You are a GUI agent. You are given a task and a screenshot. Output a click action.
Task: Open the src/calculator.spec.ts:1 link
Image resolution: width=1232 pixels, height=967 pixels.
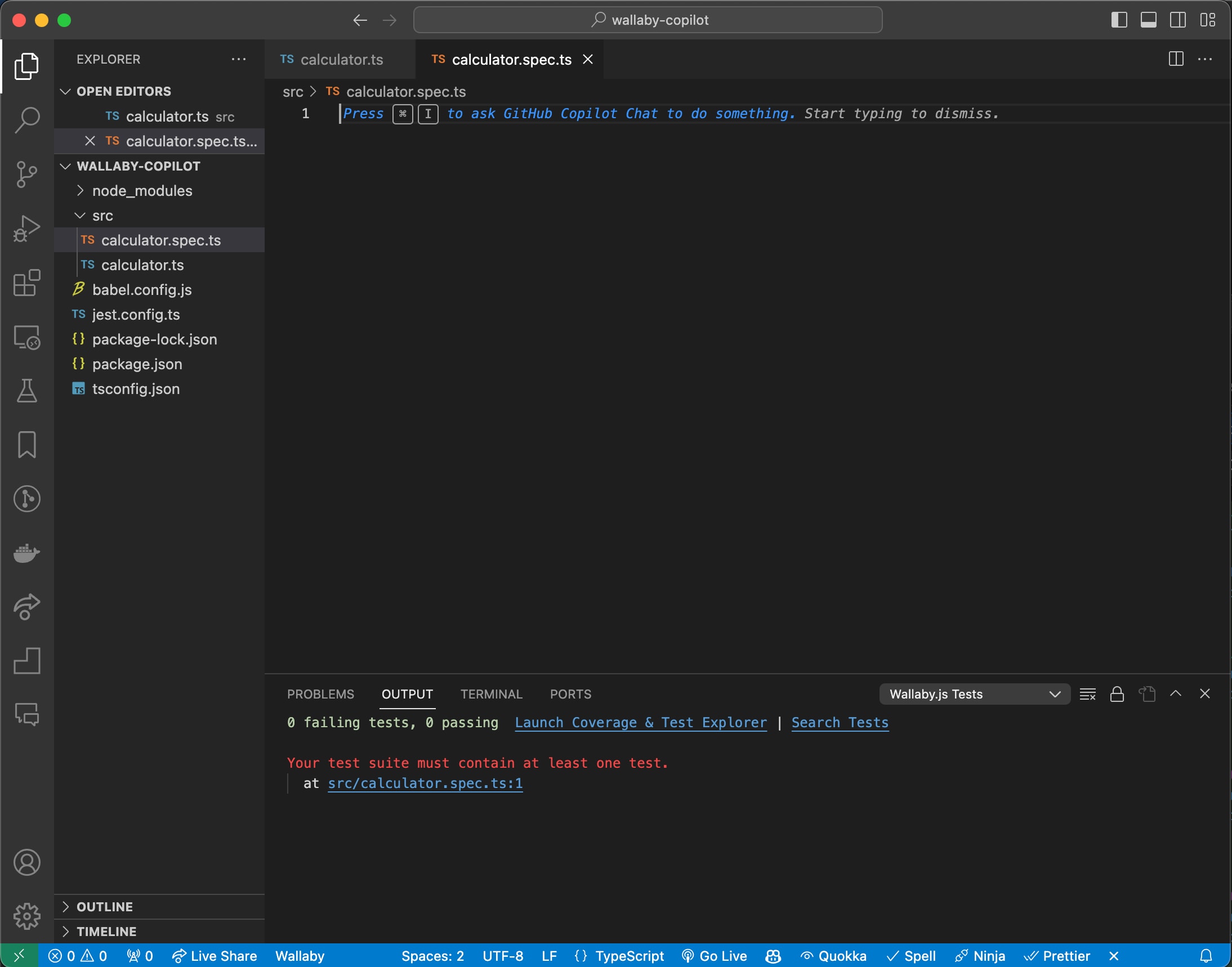(x=425, y=784)
